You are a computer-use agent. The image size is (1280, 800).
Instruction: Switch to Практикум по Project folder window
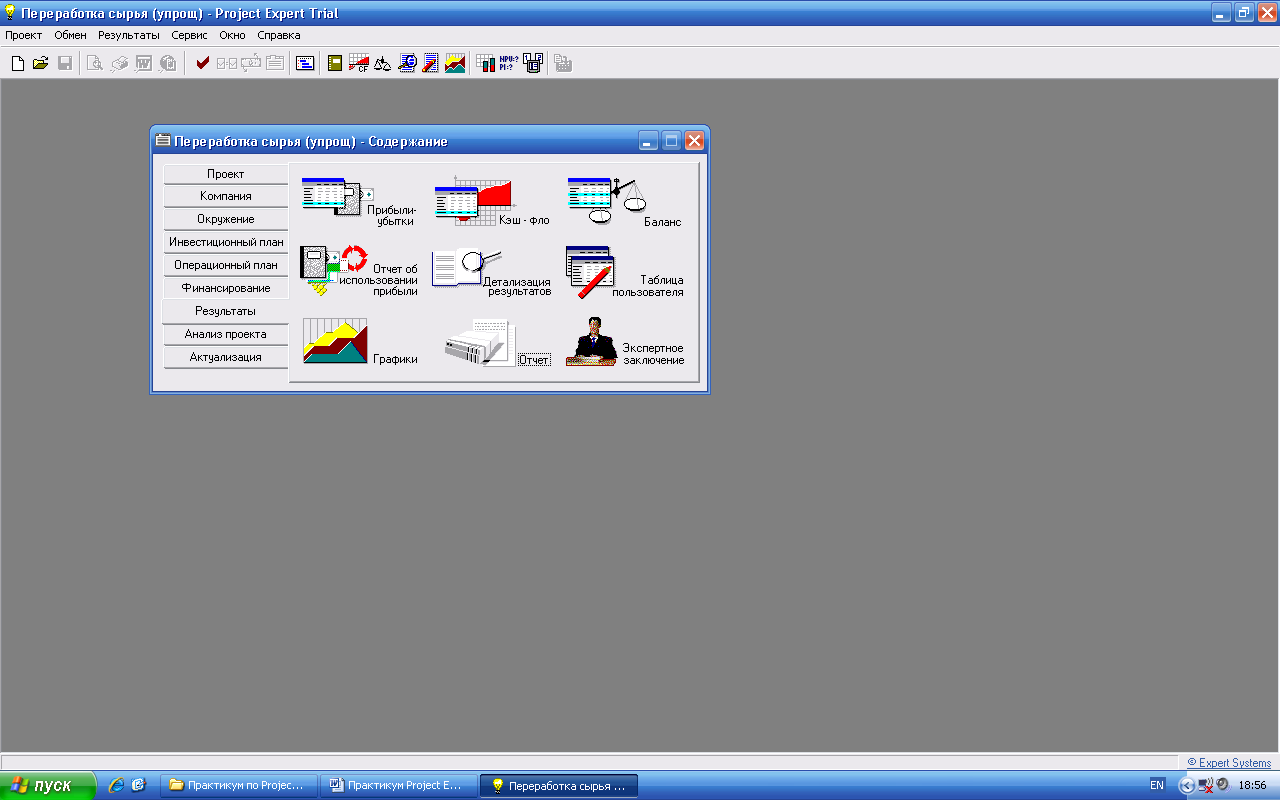click(238, 786)
